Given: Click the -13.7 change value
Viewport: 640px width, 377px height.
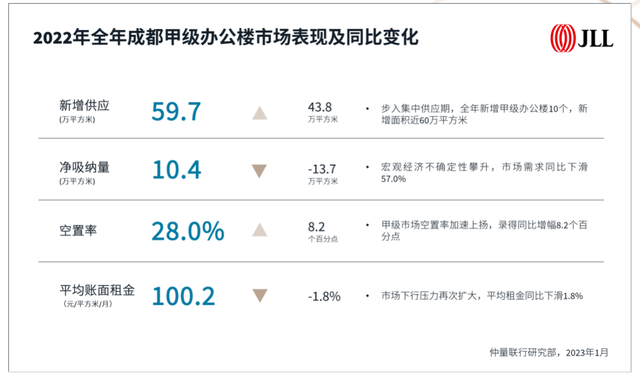Looking at the screenshot, I should tap(322, 169).
